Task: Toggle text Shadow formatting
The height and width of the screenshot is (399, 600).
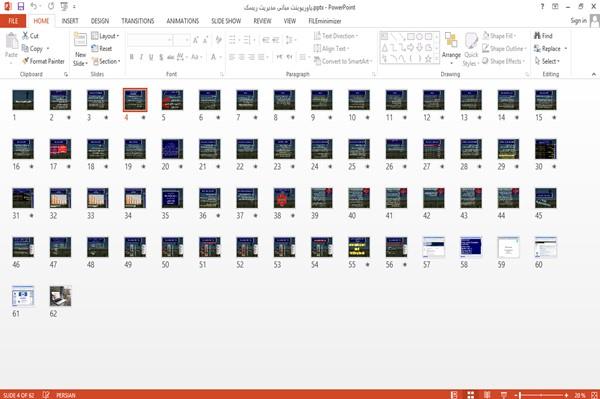Action: [161, 57]
